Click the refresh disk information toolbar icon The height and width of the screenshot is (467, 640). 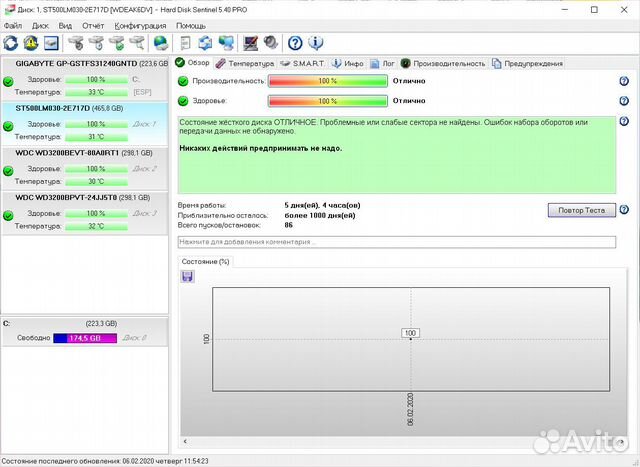tap(10, 43)
